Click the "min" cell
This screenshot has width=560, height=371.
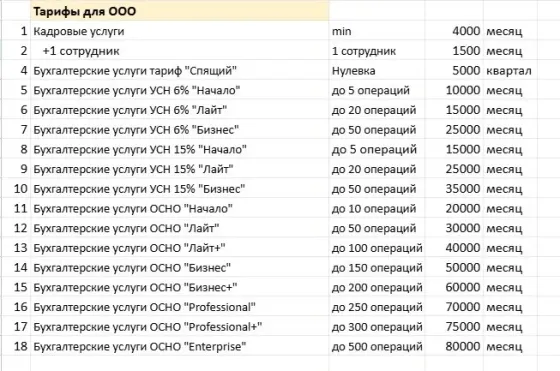pos(377,31)
